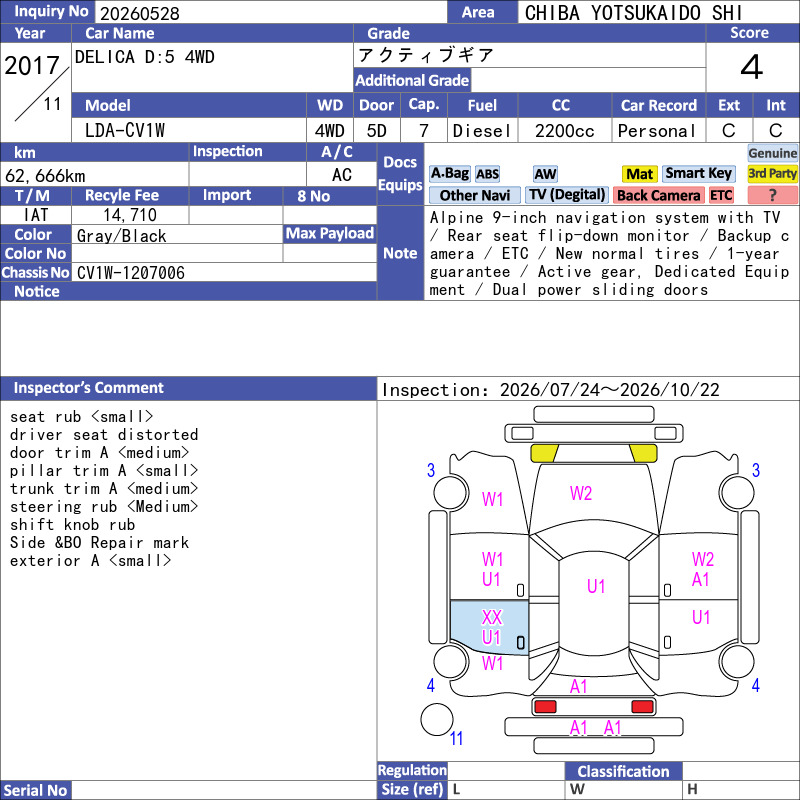
Task: Click the A1 A1 marks on rear bumper
Action: 595,728
